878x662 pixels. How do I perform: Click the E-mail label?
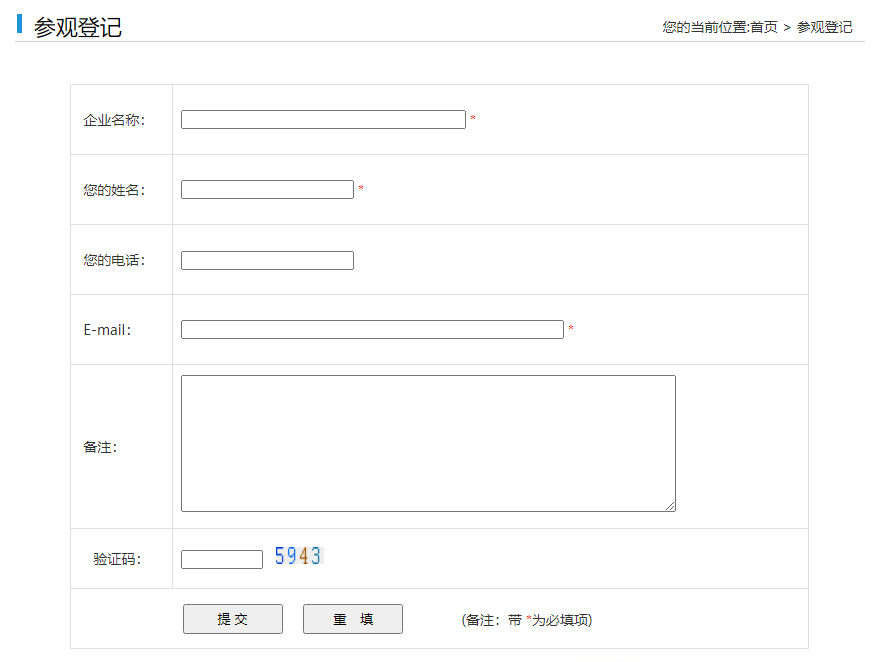coord(107,330)
